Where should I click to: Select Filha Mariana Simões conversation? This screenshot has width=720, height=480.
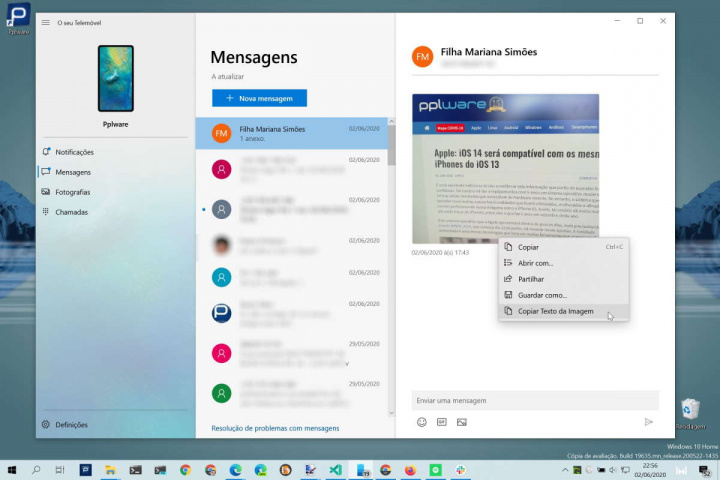[x=290, y=133]
